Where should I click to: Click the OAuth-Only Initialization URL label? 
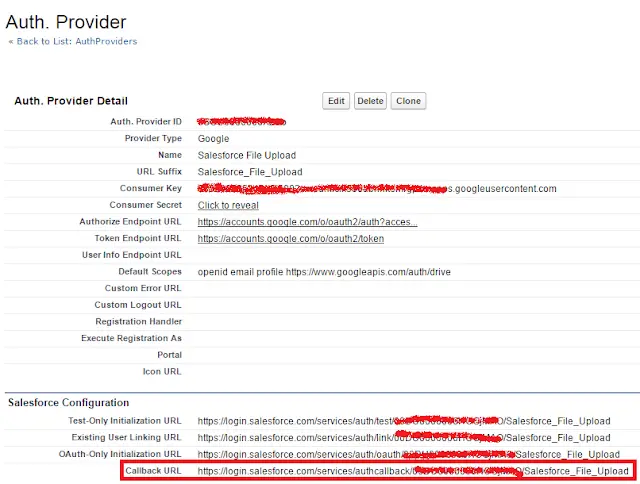click(120, 454)
